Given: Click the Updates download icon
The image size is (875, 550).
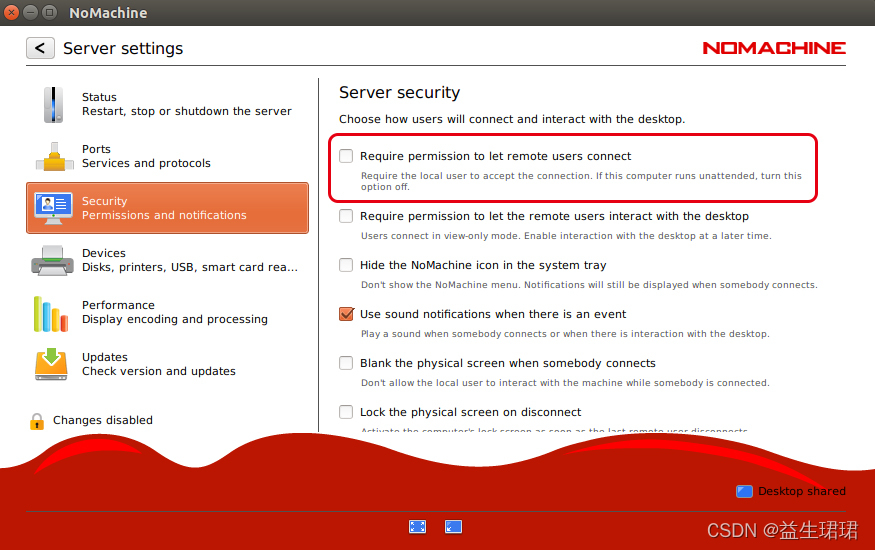Looking at the screenshot, I should click(51, 364).
